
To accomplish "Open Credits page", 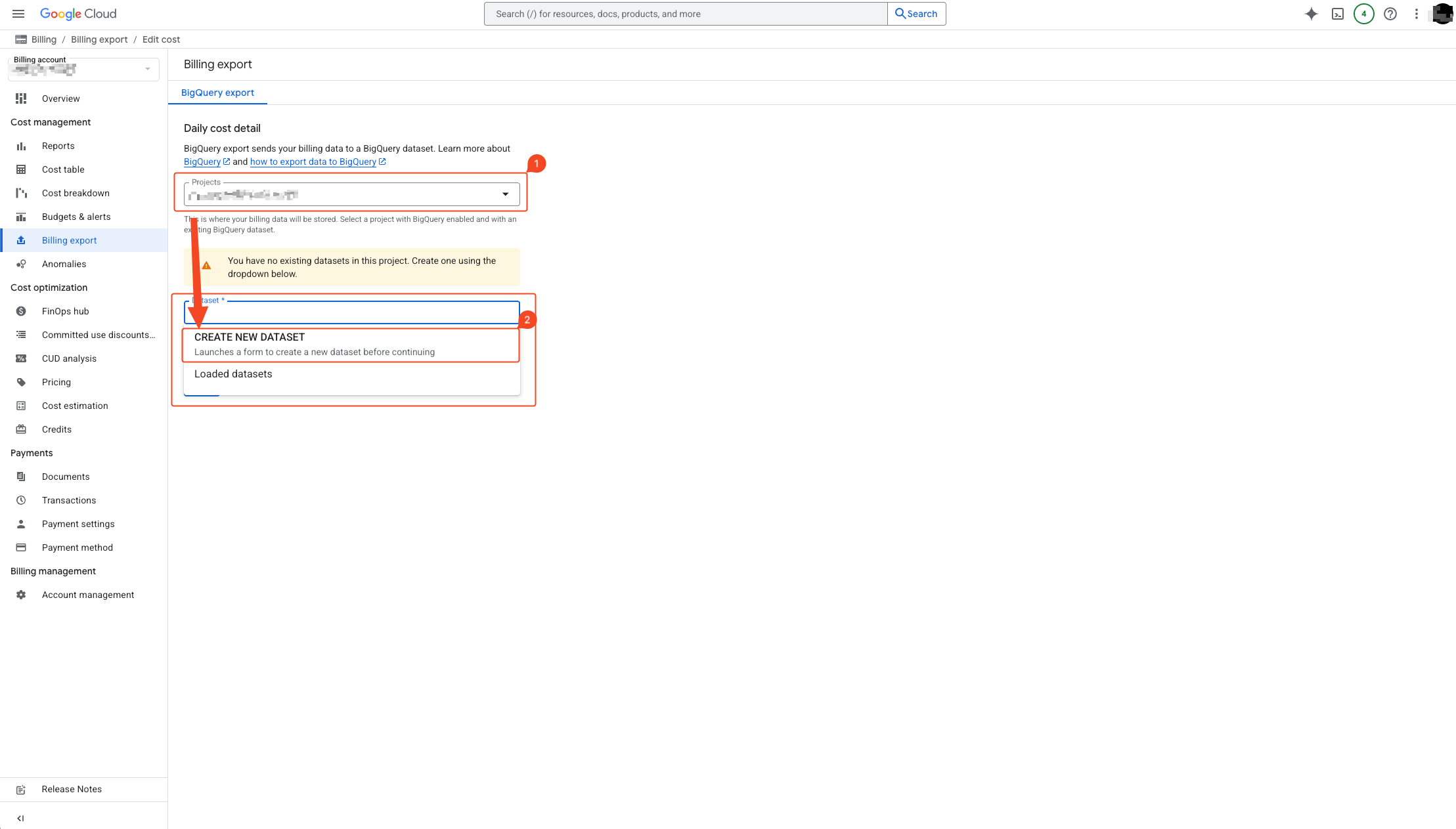I will pyautogui.click(x=84, y=429).
